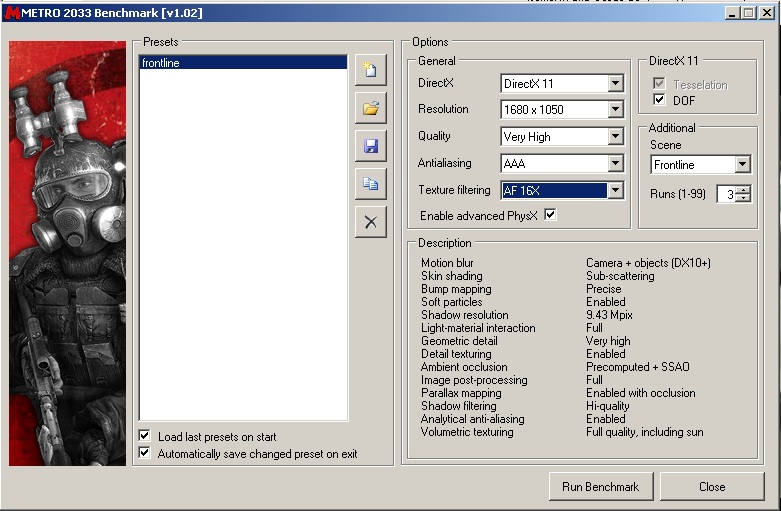Toggle Automatically save changed preset on exit

145,453
